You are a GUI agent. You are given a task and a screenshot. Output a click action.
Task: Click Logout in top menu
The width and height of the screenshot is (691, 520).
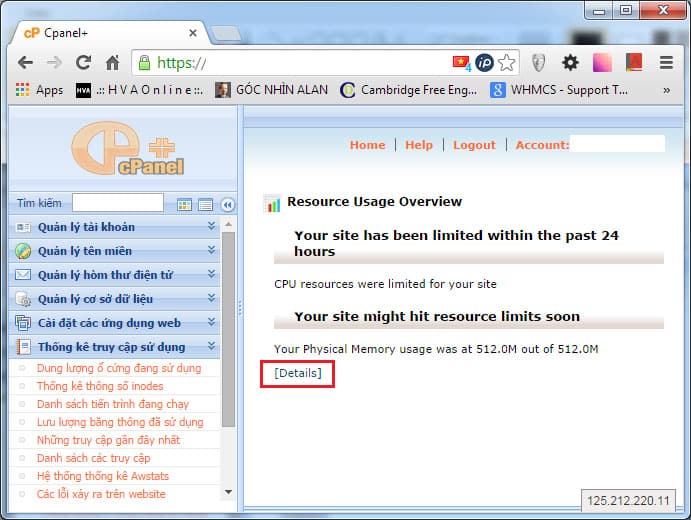pyautogui.click(x=474, y=145)
